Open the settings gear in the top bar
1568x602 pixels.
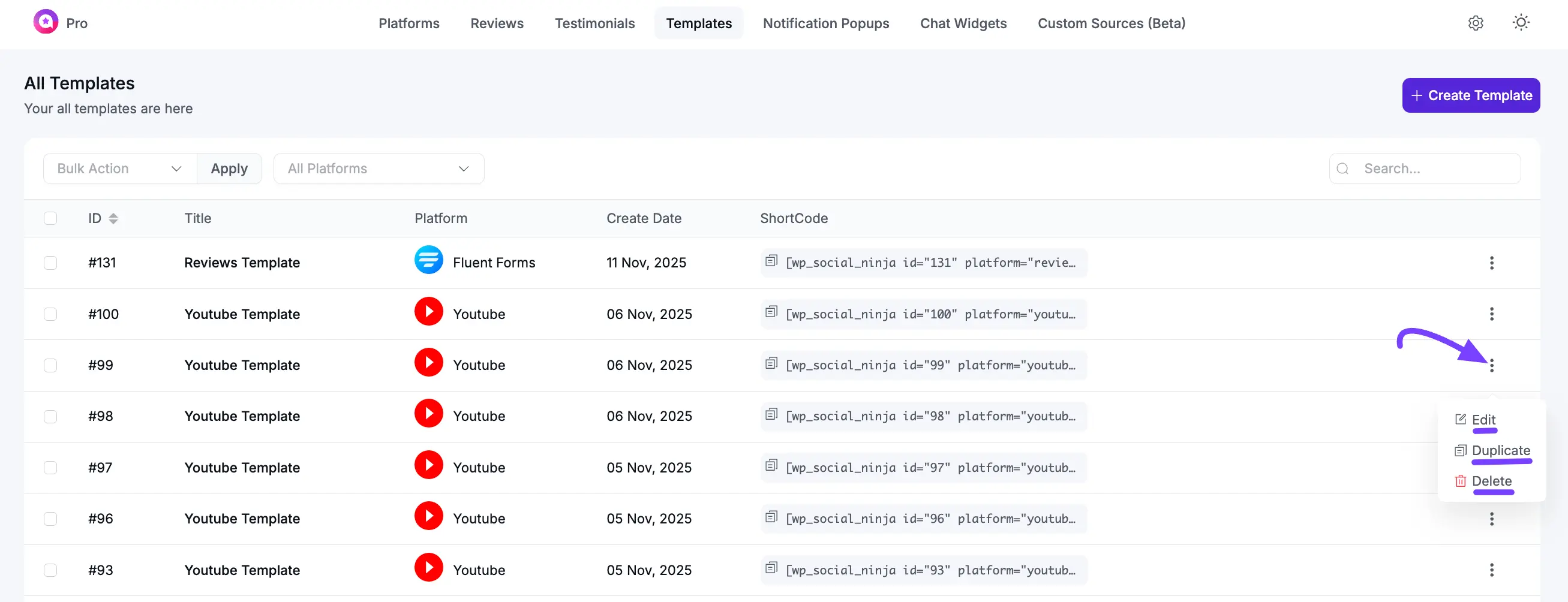point(1476,23)
